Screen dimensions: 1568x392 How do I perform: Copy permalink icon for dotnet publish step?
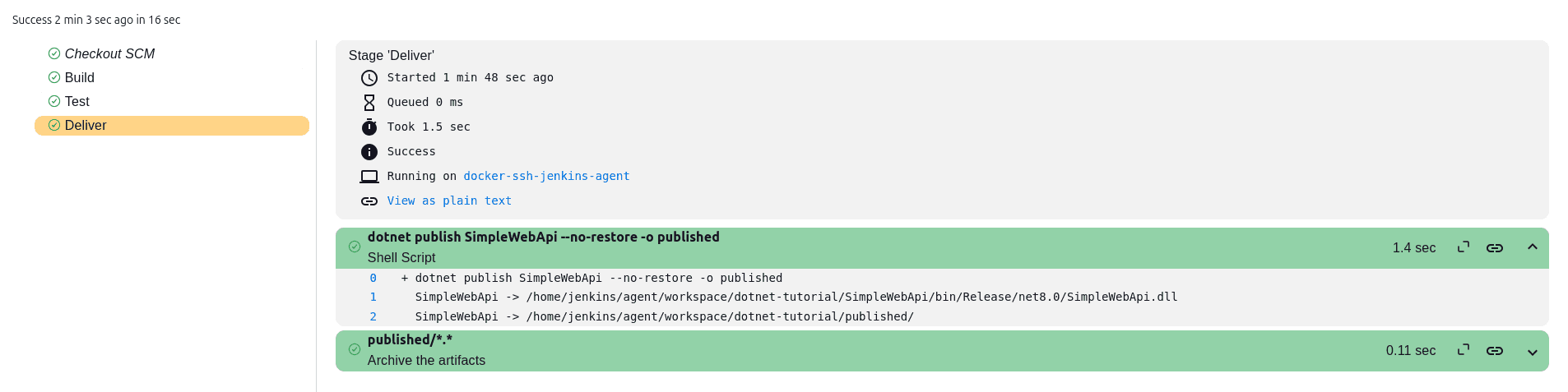1495,248
